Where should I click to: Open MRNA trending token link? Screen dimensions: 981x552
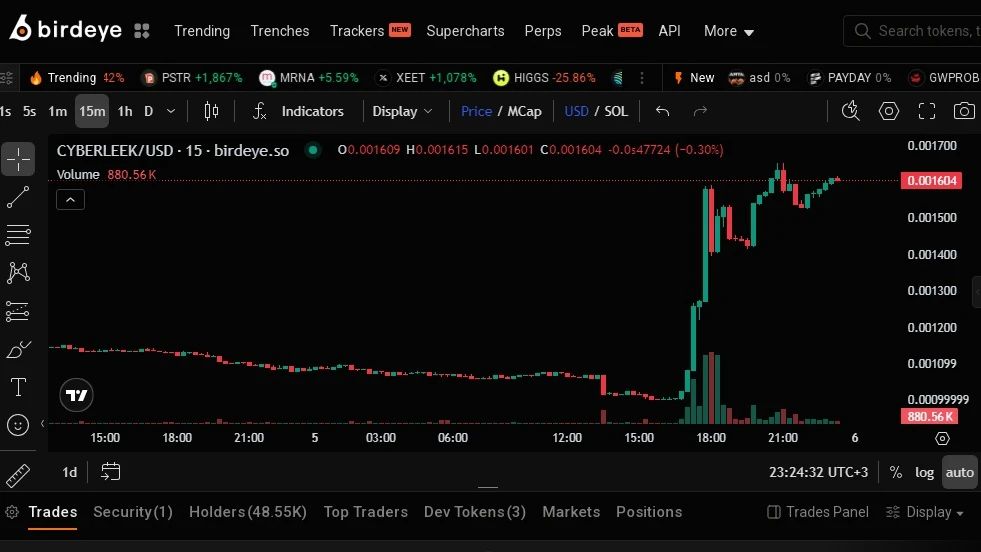(x=309, y=78)
